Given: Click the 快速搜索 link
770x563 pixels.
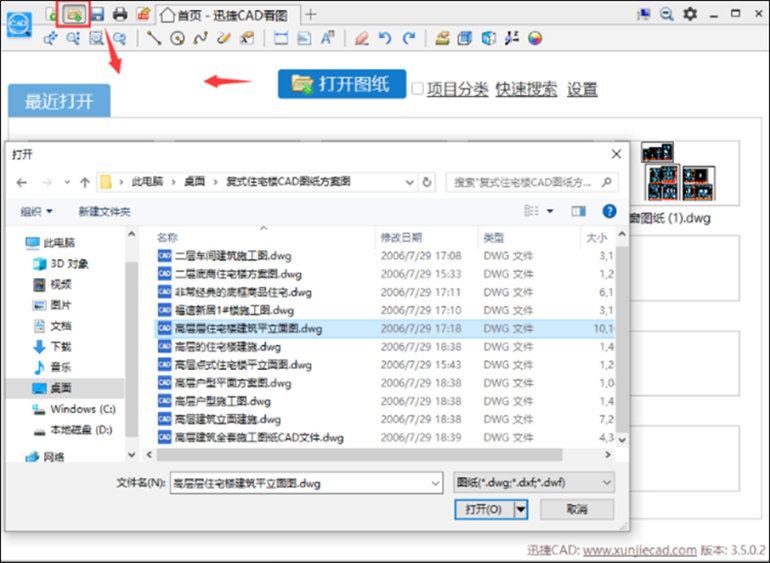Looking at the screenshot, I should (x=526, y=89).
